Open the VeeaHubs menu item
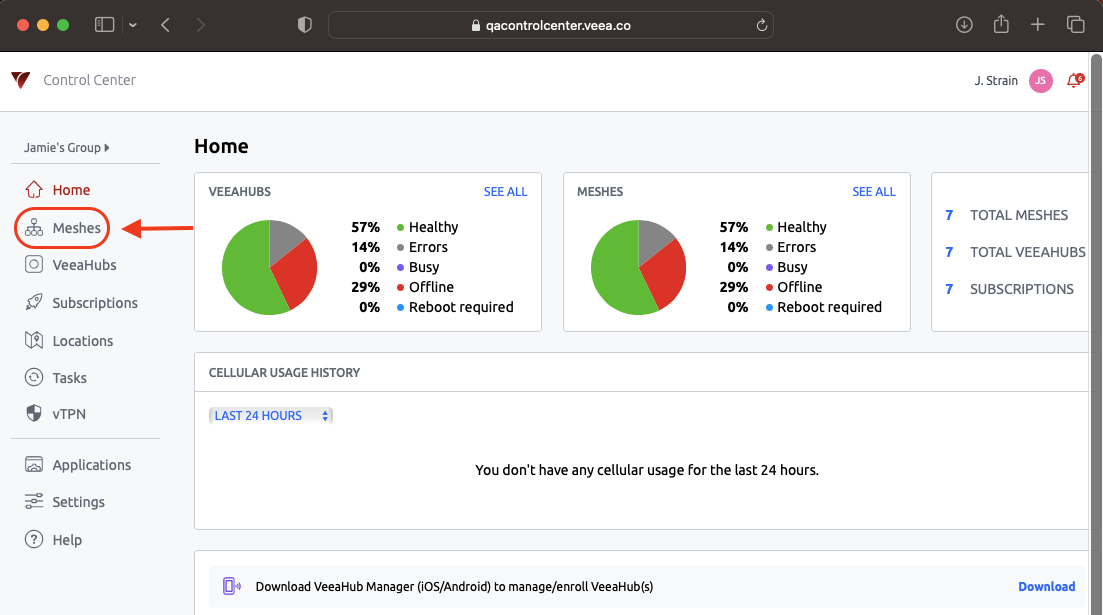The width and height of the screenshot is (1103, 615). click(84, 265)
